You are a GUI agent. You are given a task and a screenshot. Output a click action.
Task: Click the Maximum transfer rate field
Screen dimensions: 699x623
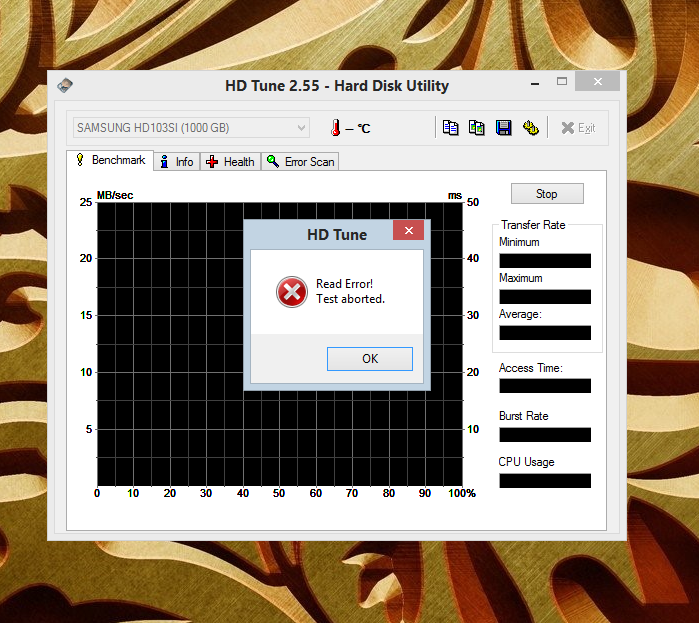(x=545, y=297)
